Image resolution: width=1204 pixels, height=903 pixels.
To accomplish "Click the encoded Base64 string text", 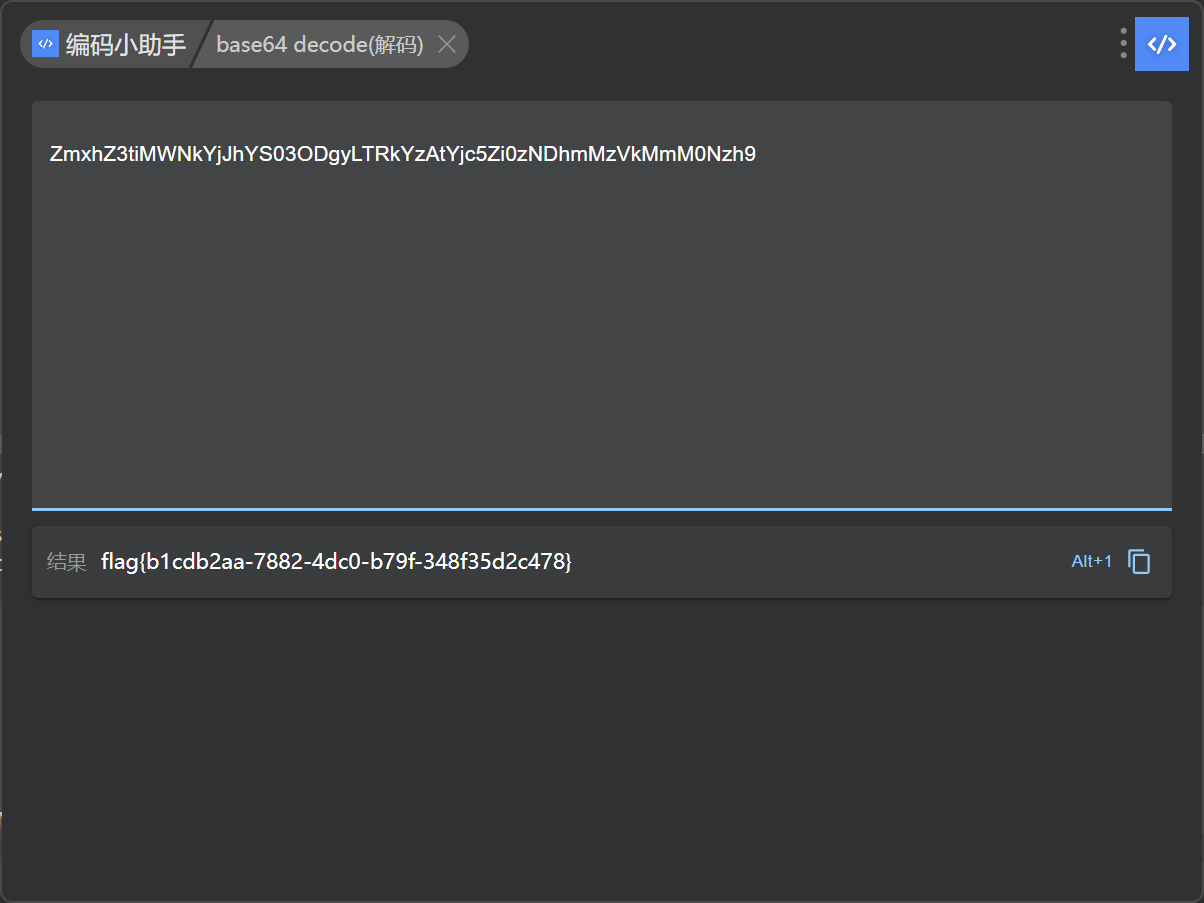I will pyautogui.click(x=402, y=154).
